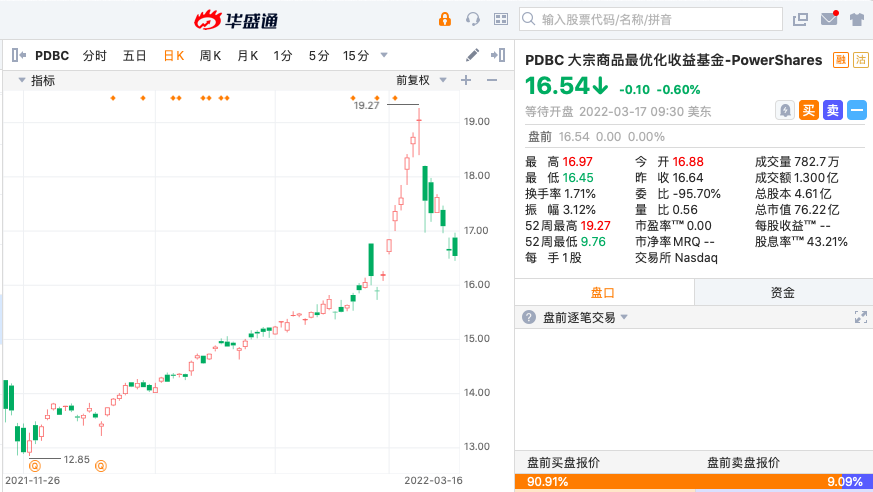Click the 52周最高 19.27 value
Viewport: 873px width, 492px height.
click(595, 225)
